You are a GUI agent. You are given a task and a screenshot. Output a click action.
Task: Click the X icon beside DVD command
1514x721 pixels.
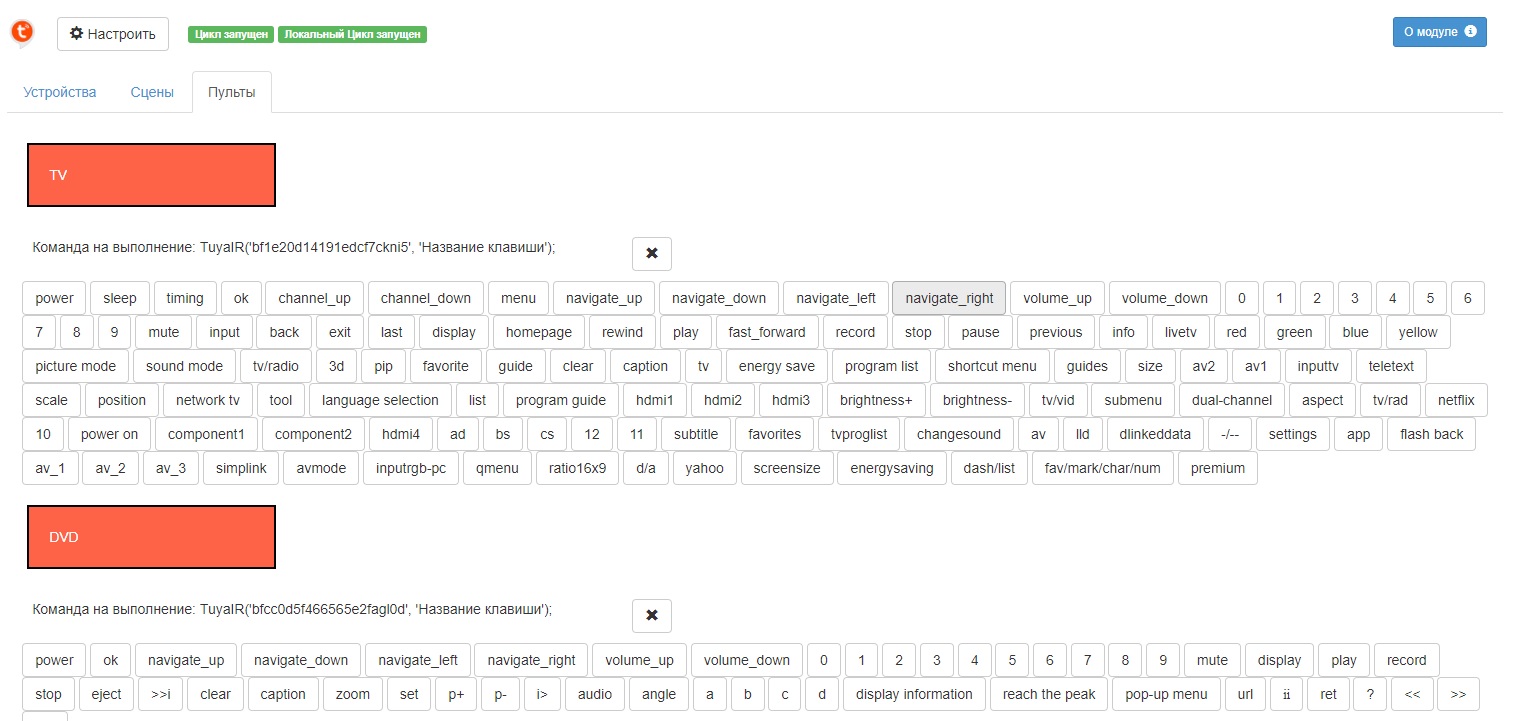pyautogui.click(x=652, y=616)
